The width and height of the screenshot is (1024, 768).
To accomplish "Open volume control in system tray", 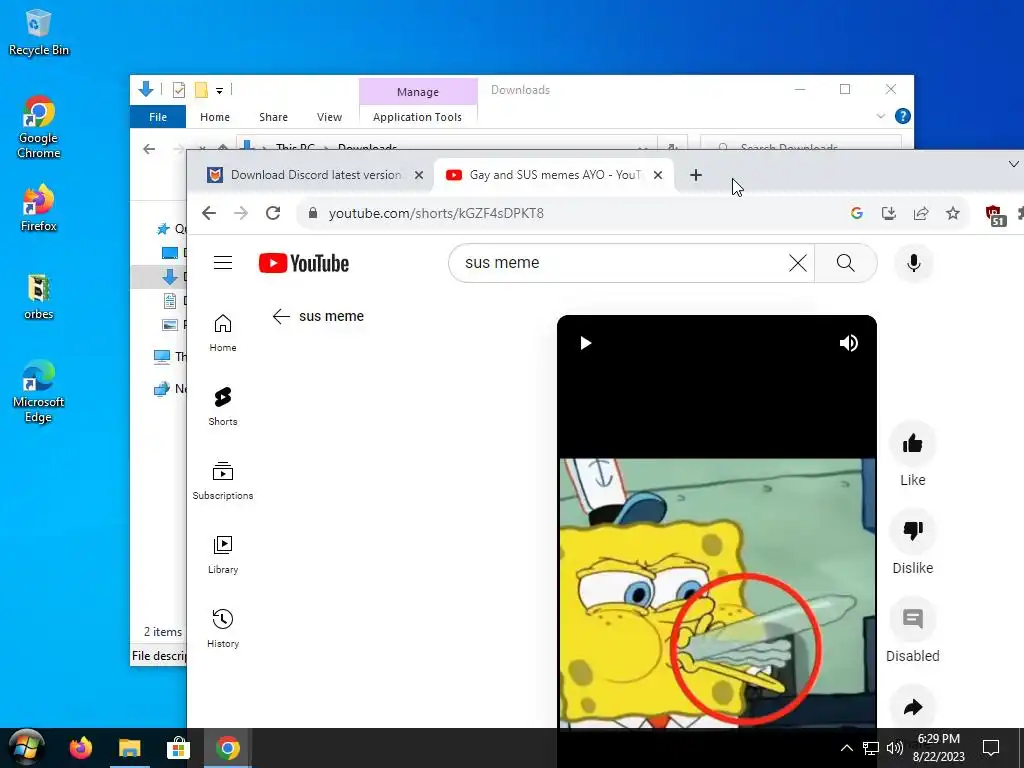I will coord(895,748).
